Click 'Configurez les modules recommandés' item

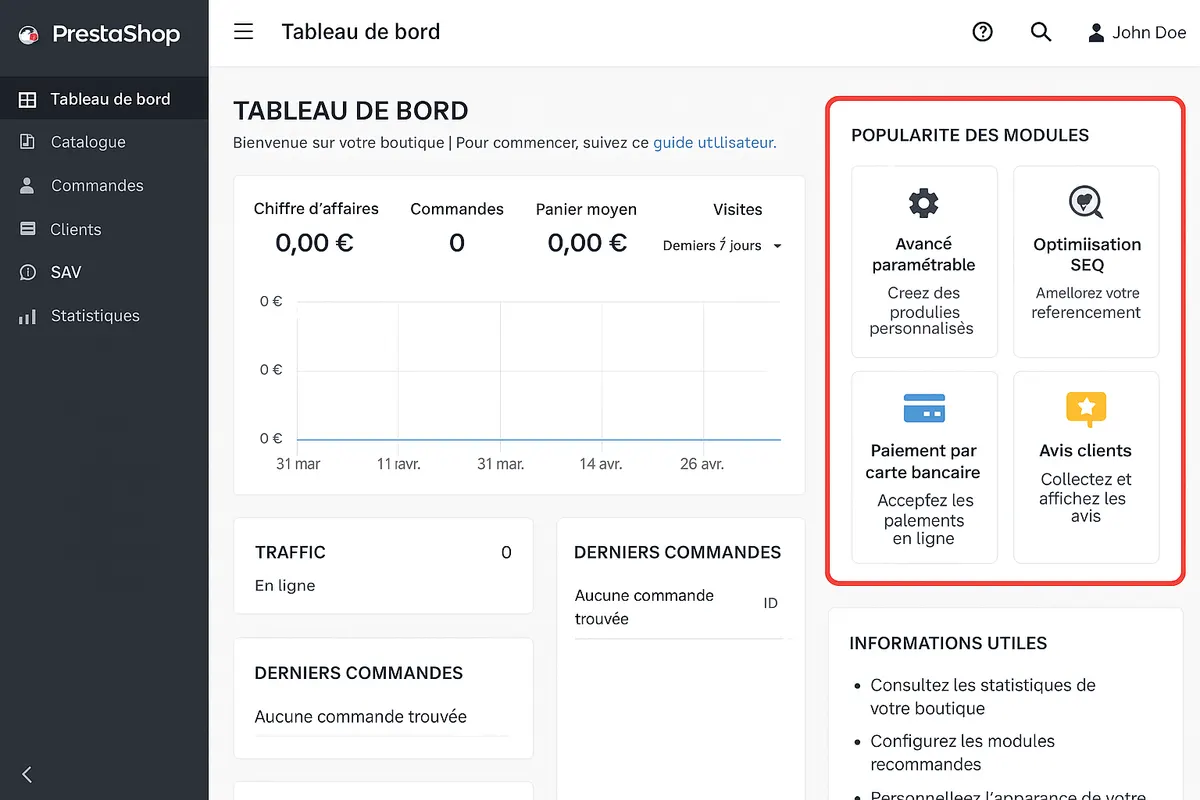pyautogui.click(x=962, y=753)
